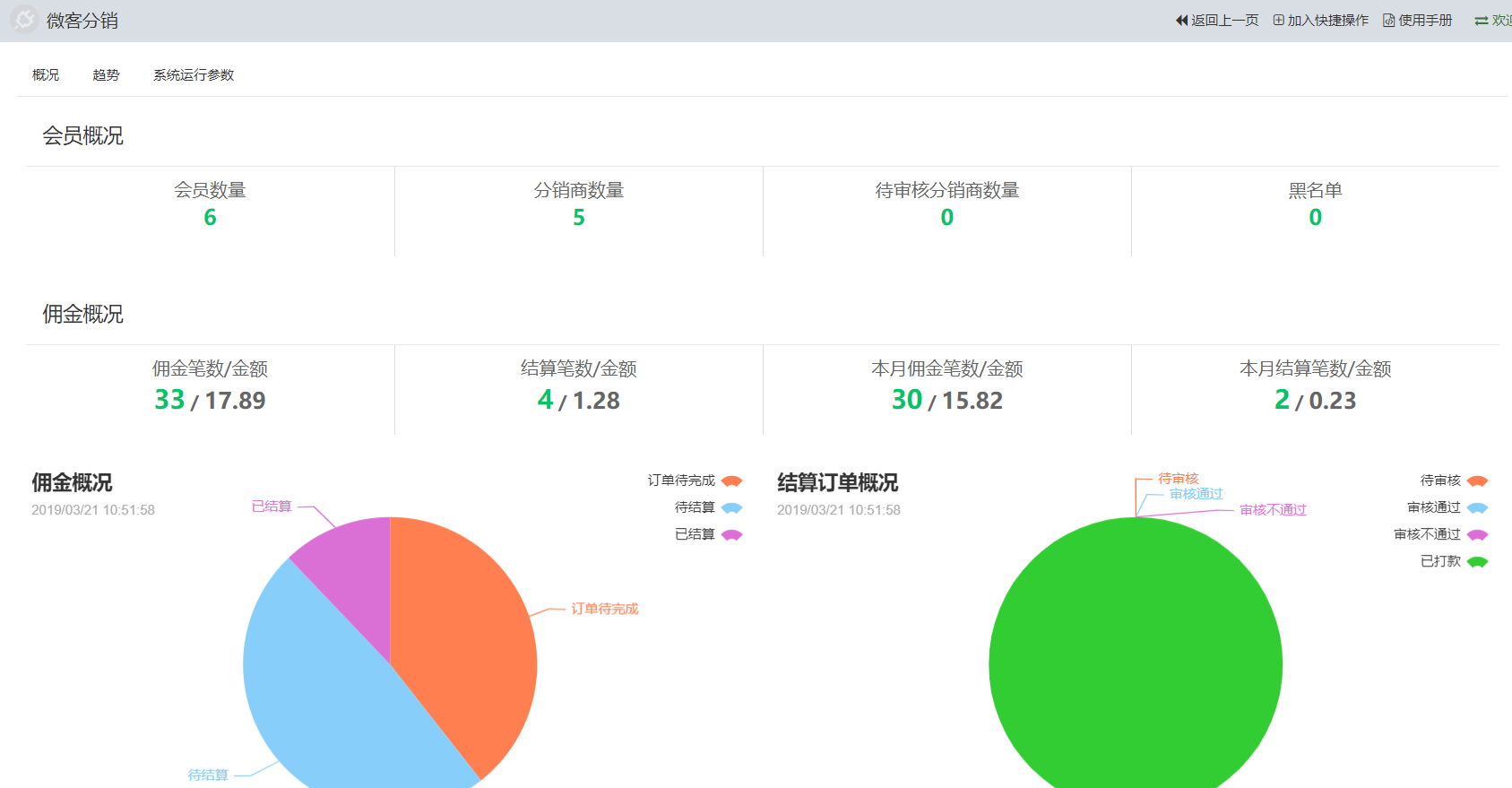Click the 本月佣金笔数/金额 value 30 / 15.82
Viewport: 1512px width, 788px height.
[x=947, y=400]
